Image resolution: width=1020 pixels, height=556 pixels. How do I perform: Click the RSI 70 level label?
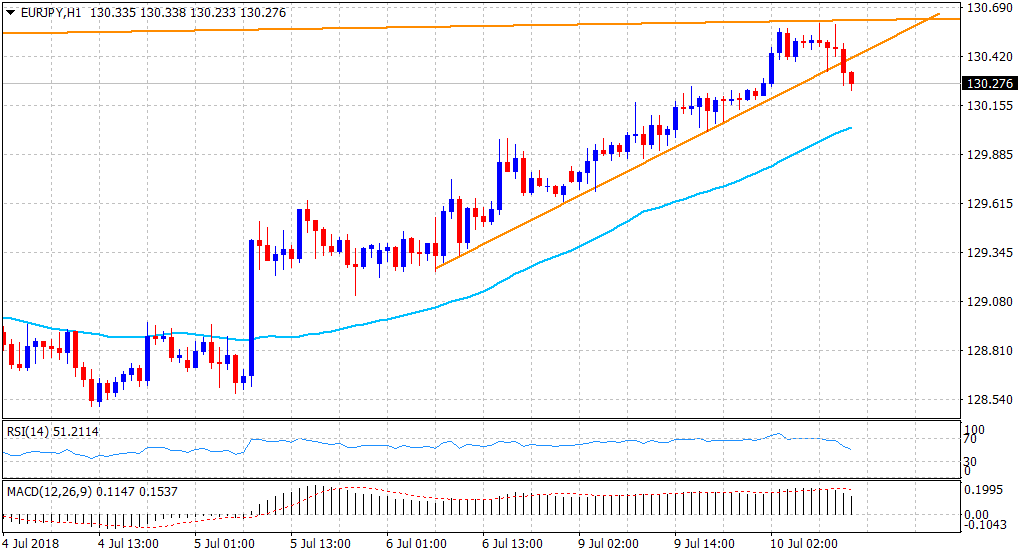click(968, 438)
